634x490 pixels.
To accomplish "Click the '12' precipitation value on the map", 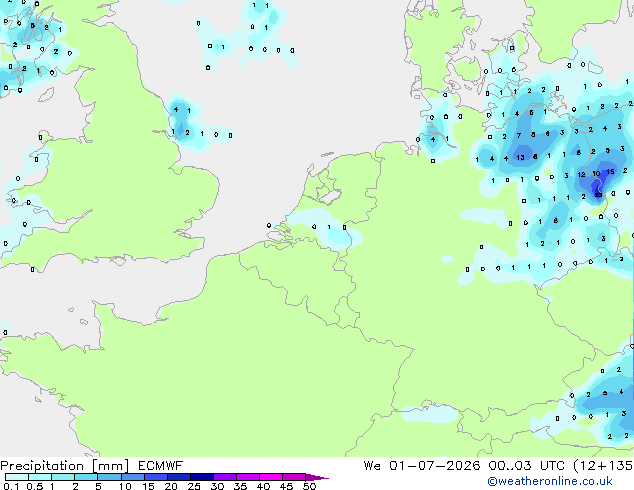I will (581, 175).
